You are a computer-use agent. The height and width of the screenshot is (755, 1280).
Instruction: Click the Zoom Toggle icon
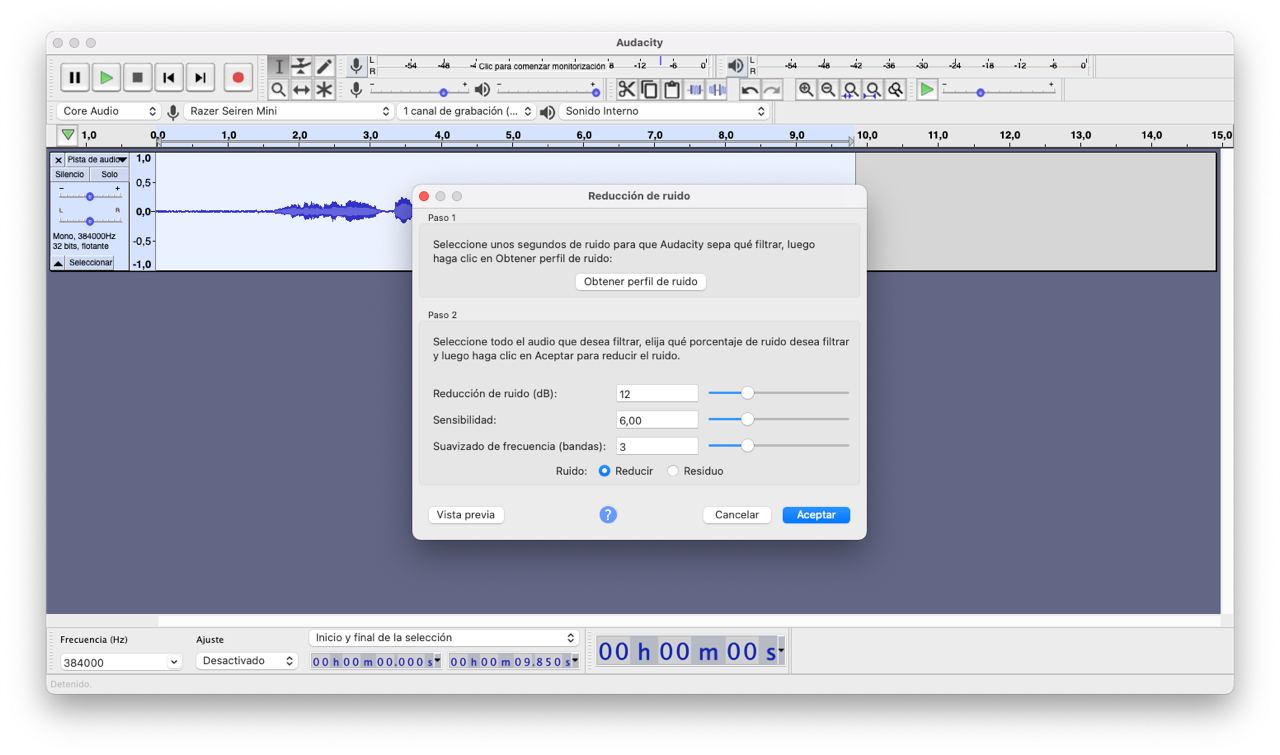pos(896,89)
